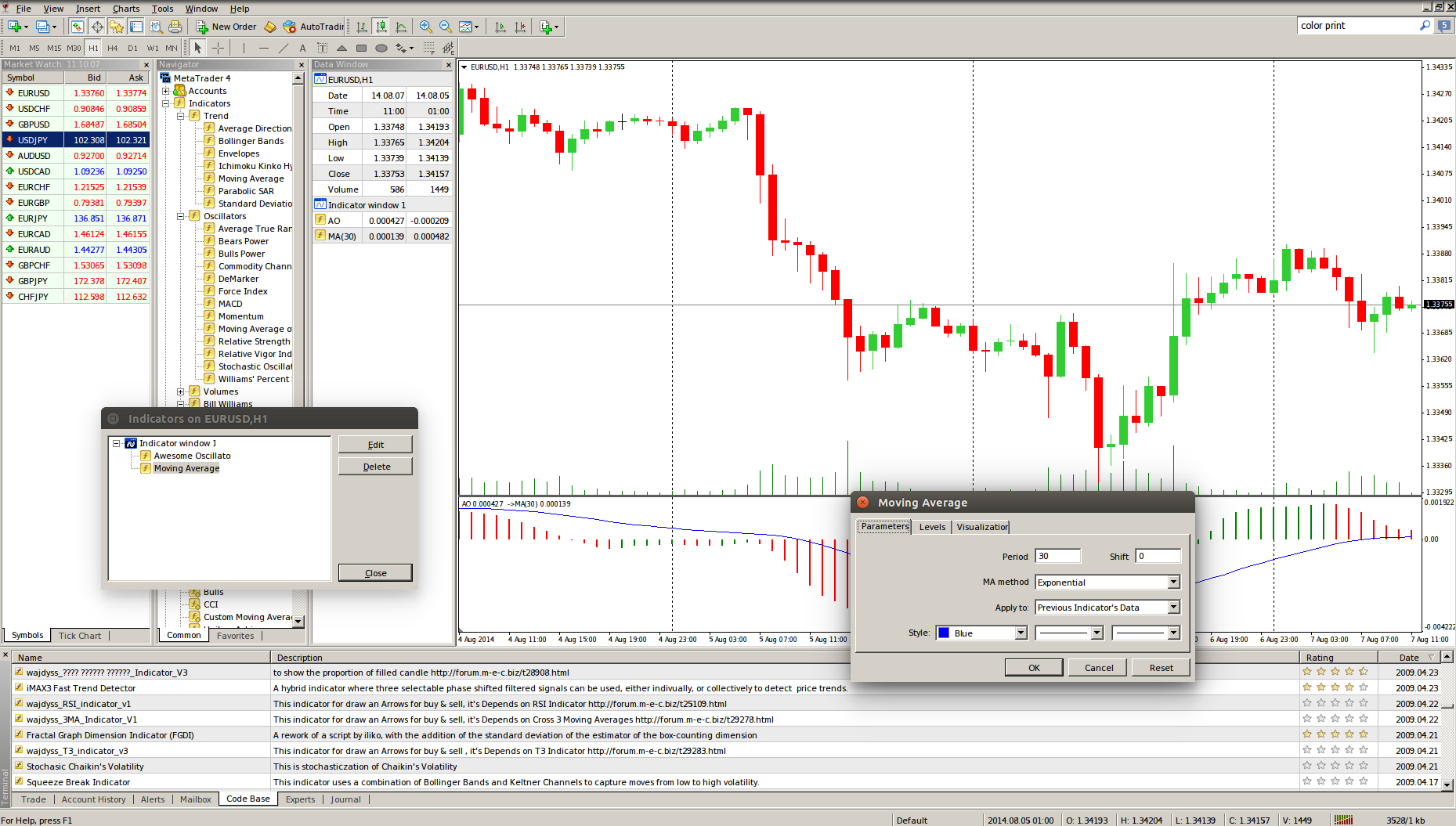
Task: Switch chart to line chart icon
Action: point(401,27)
